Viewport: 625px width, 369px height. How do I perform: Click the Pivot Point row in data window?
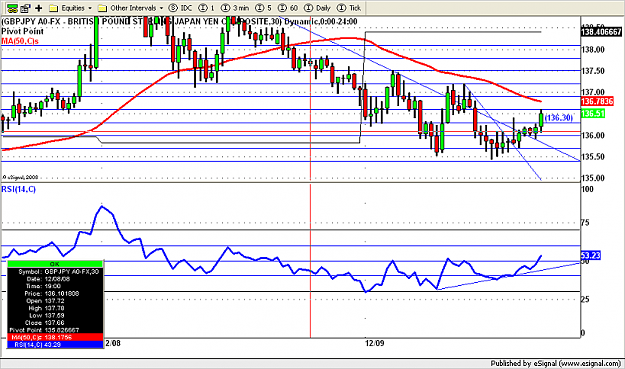(x=55, y=330)
